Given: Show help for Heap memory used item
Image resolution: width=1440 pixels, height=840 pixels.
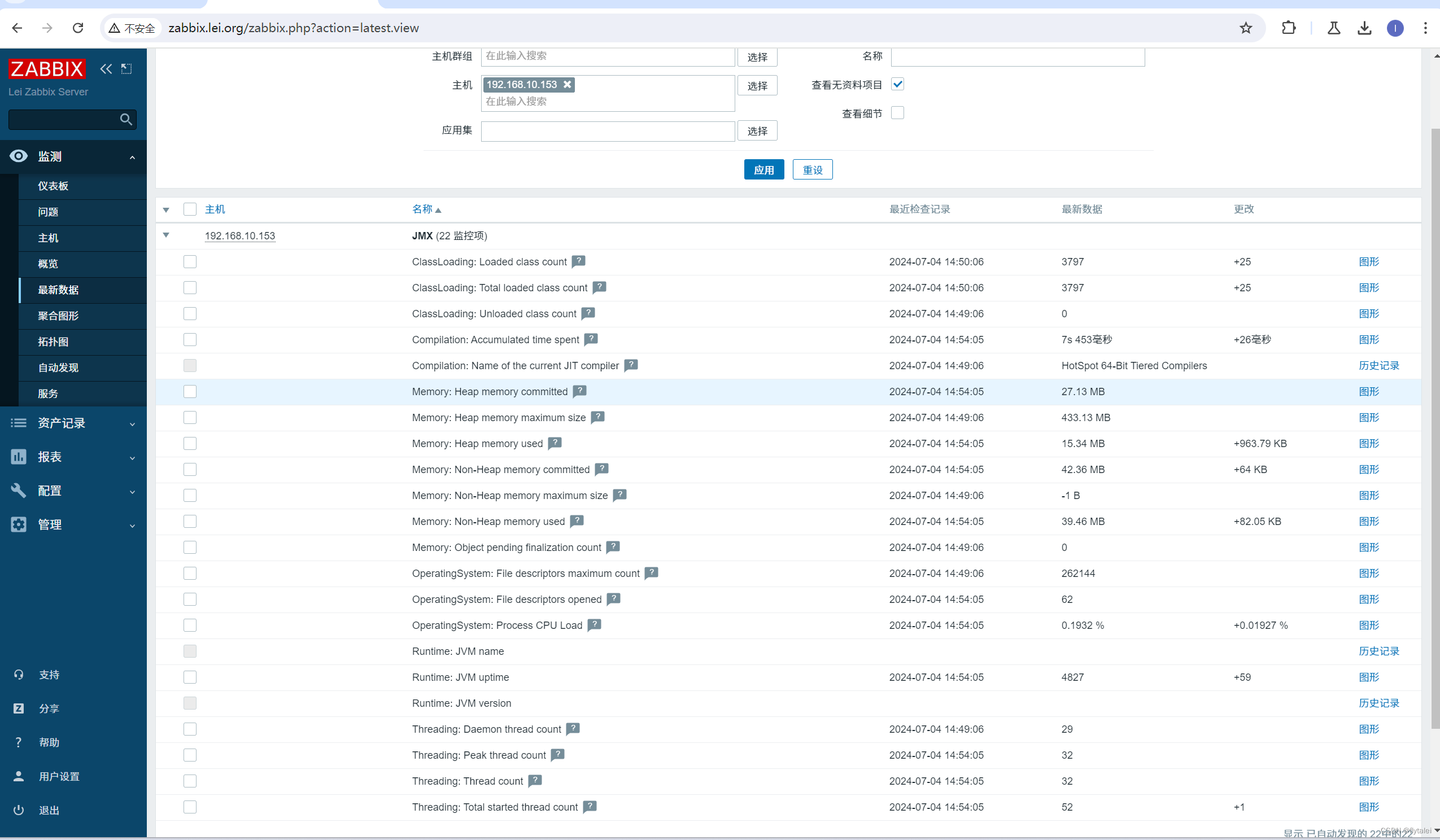Looking at the screenshot, I should [x=555, y=444].
